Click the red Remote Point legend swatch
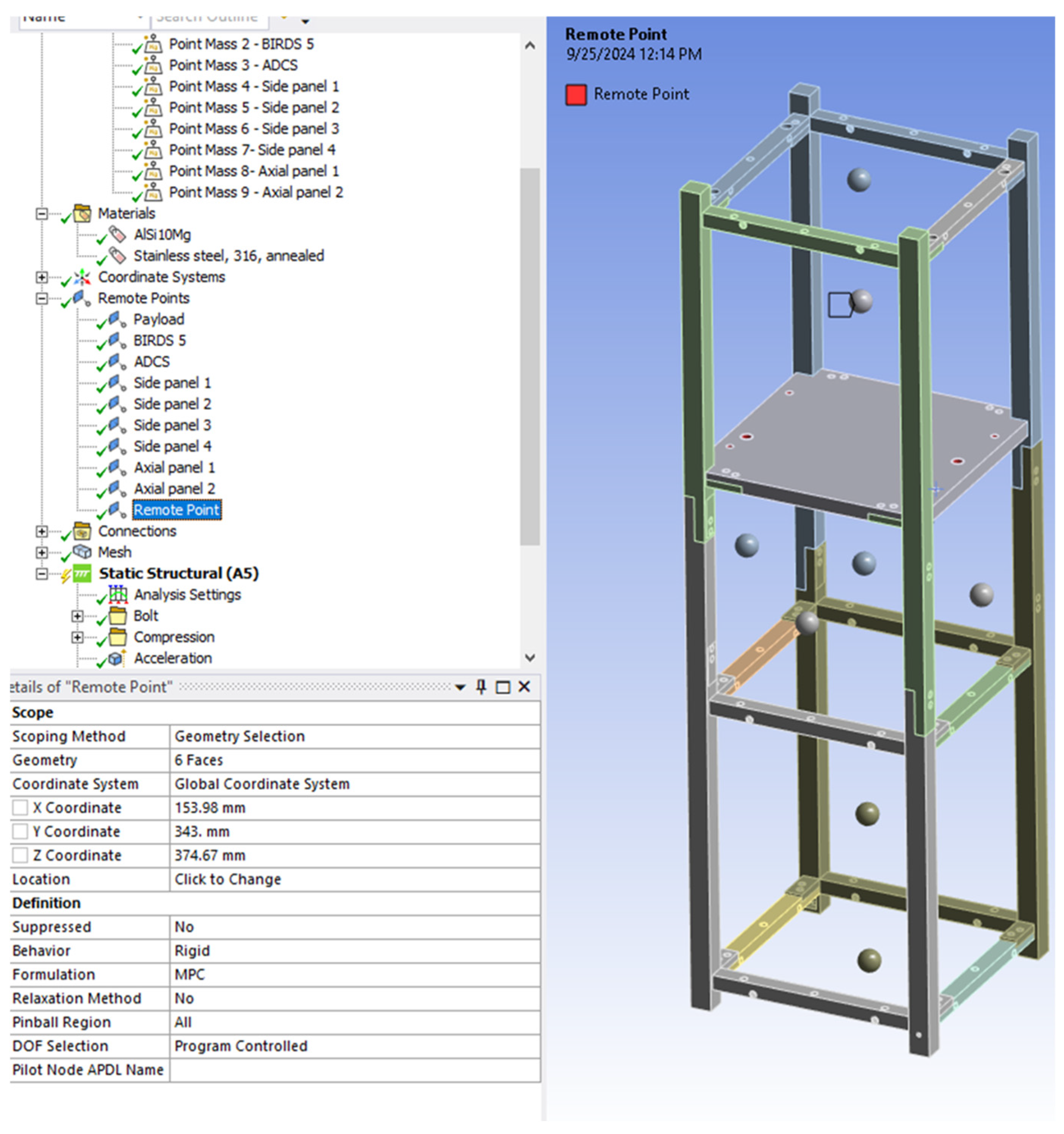The image size is (1064, 1134). pos(576,95)
